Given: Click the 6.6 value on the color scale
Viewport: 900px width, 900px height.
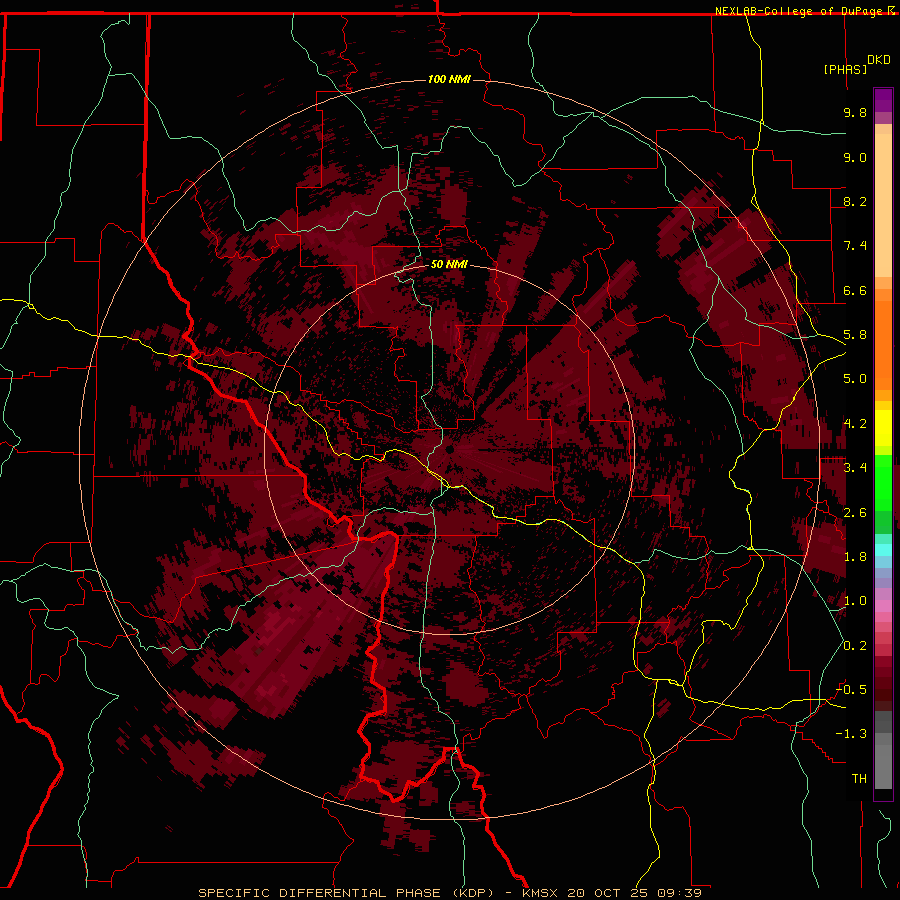Looking at the screenshot, I should [x=855, y=290].
